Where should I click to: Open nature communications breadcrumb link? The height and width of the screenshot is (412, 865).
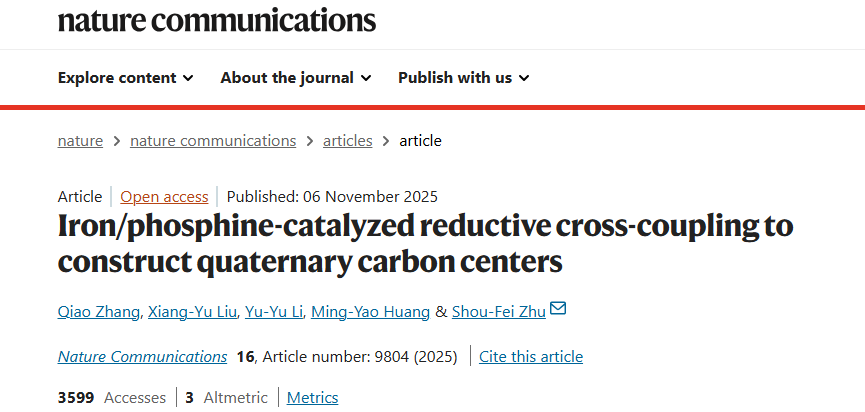(x=213, y=140)
